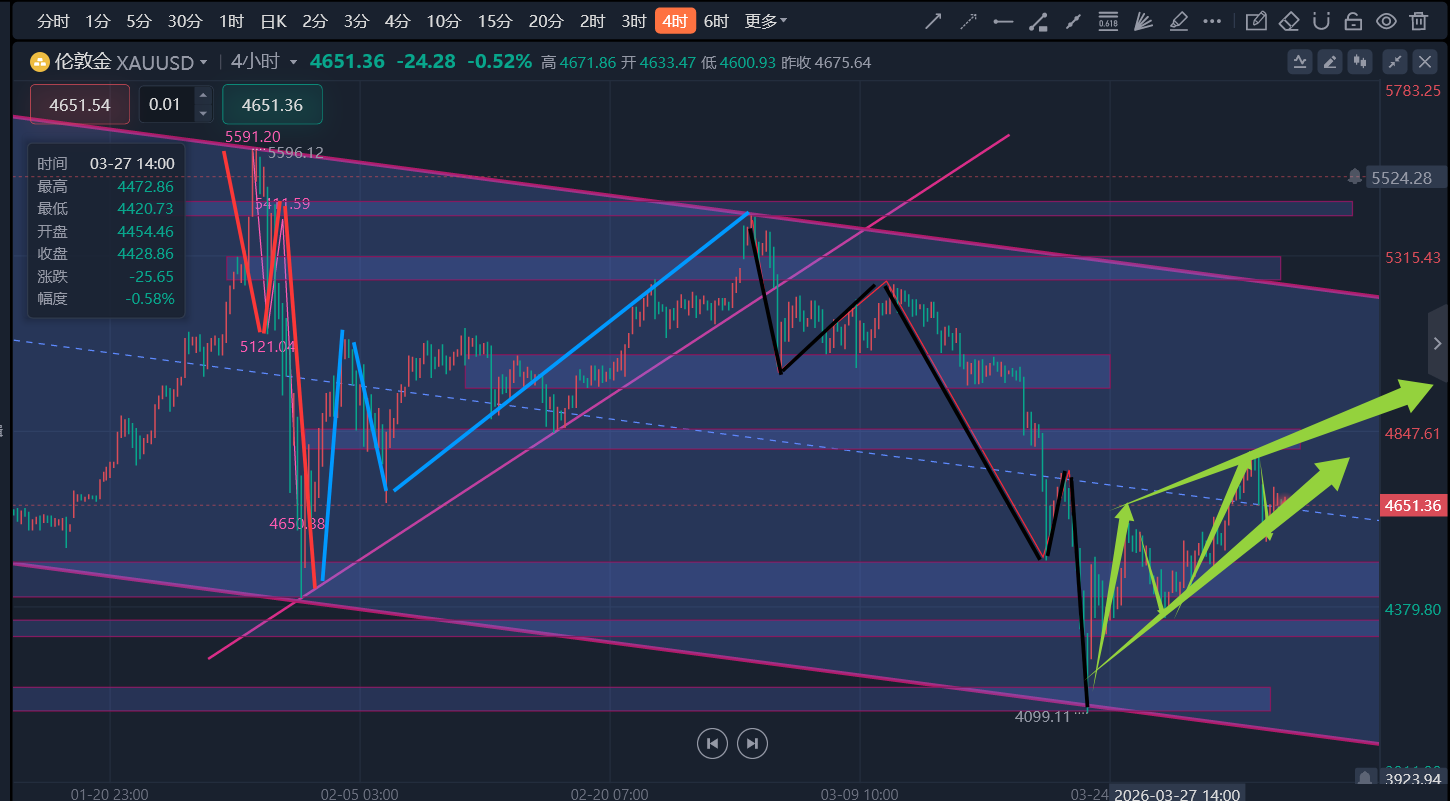
Task: Choose the 0.618 Fibonacci retracement tool
Action: 1108,21
